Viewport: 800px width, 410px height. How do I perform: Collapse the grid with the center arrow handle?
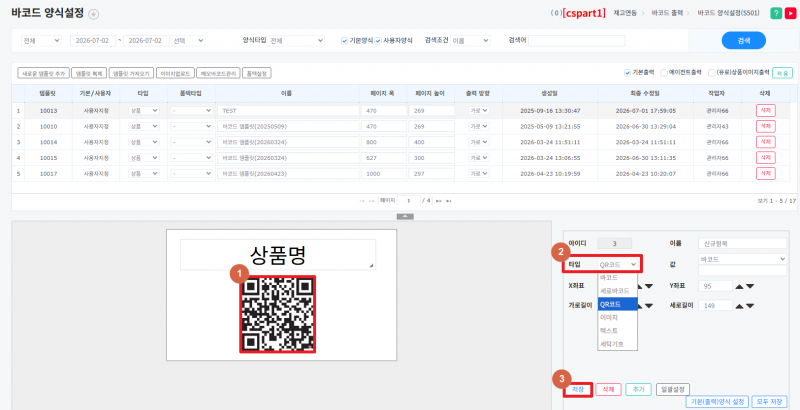coord(405,216)
